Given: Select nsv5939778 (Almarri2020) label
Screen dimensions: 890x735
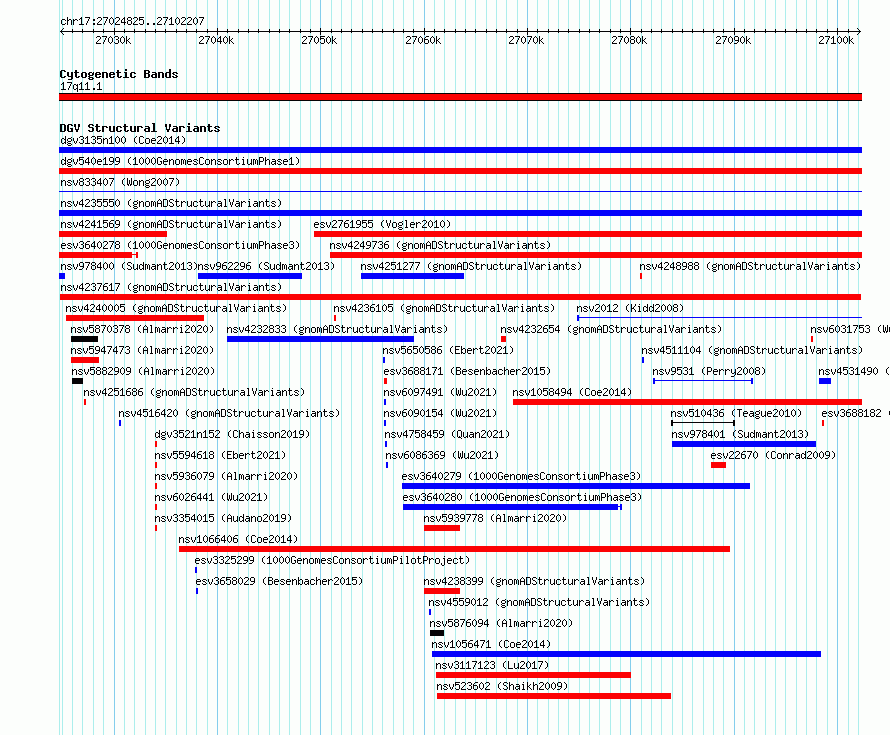Looking at the screenshot, I should (495, 518).
